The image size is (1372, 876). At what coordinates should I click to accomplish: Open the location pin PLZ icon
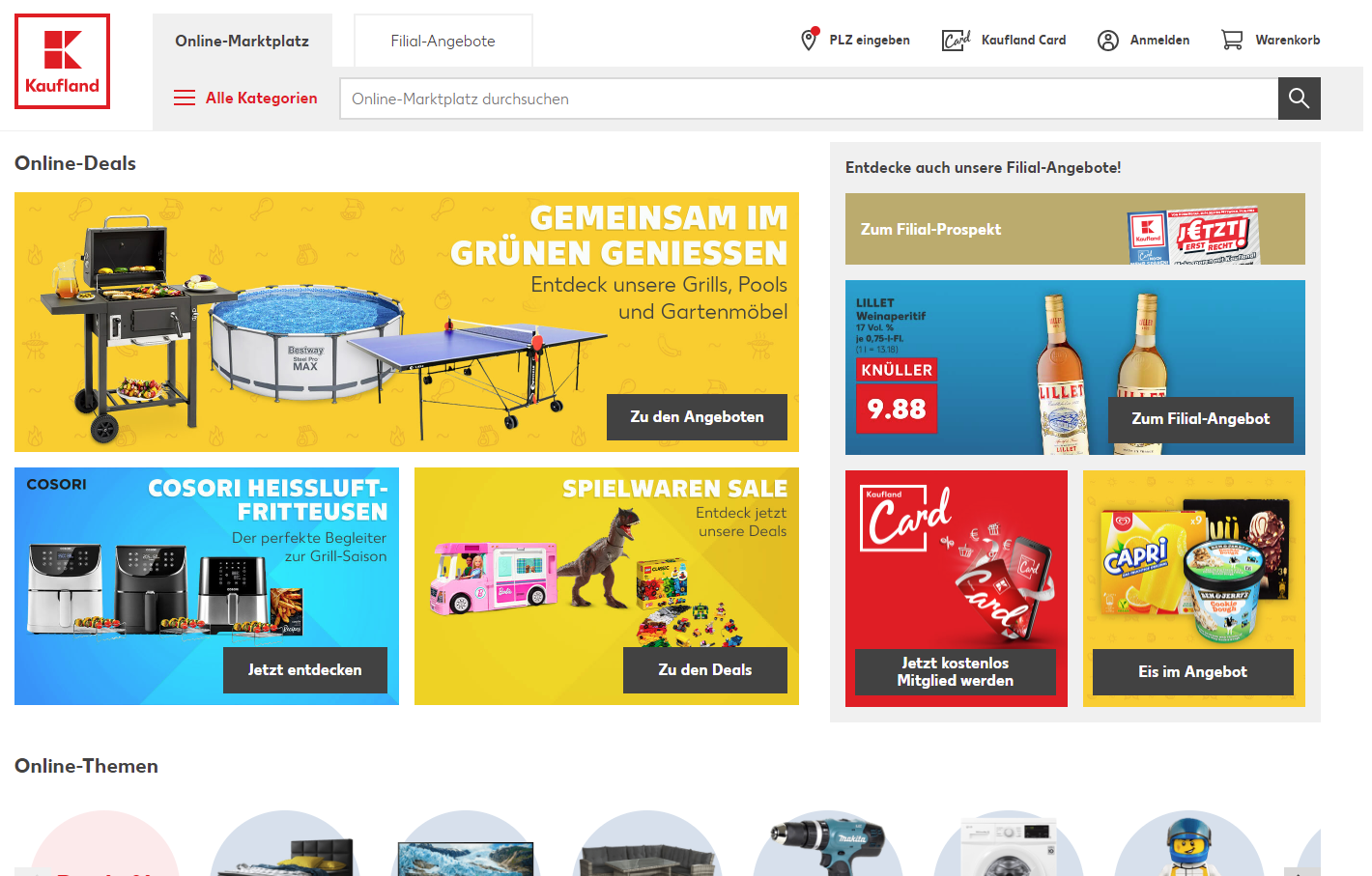(810, 40)
